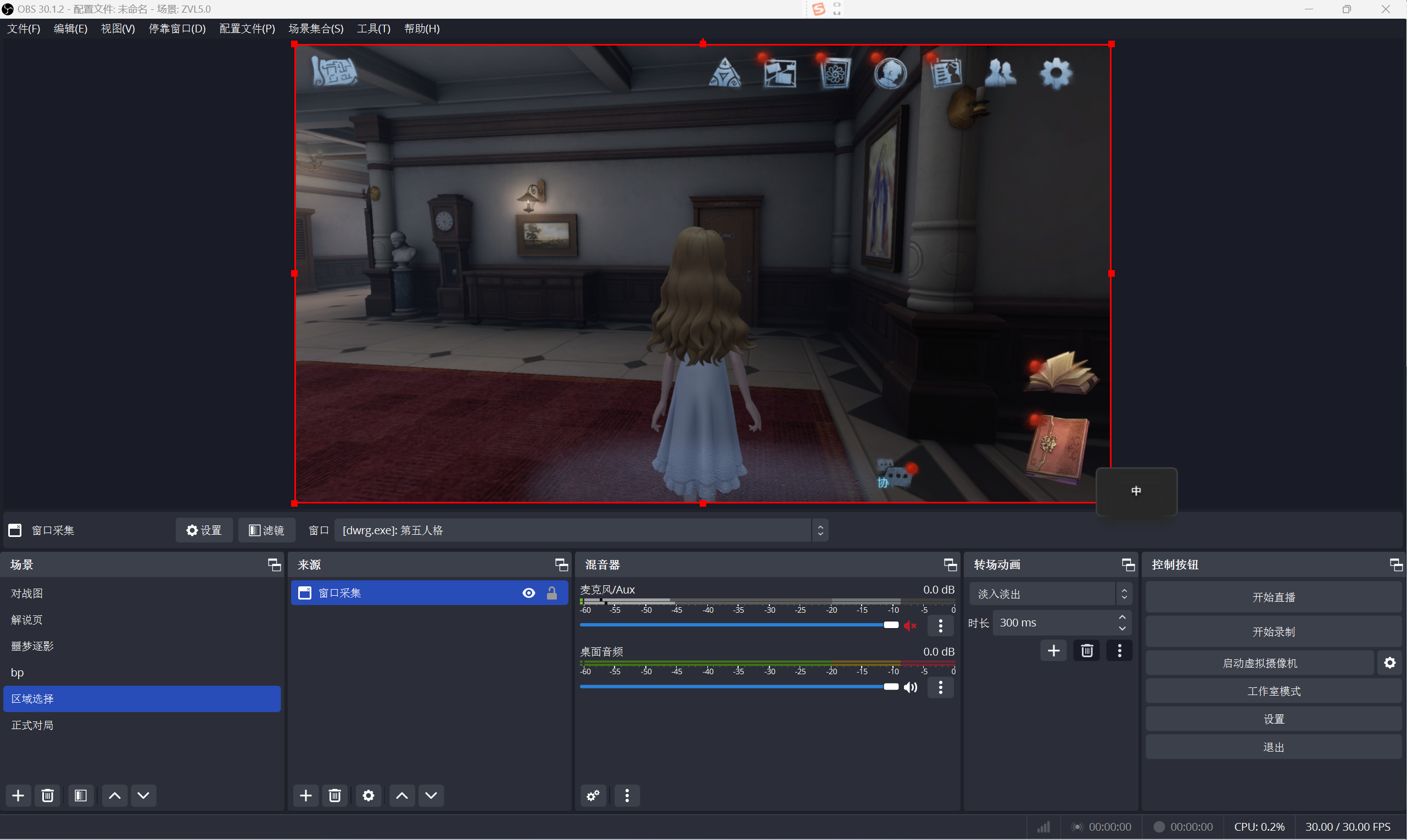1407x840 pixels.
Task: Adjust 桌面音频 volume slider
Action: click(x=739, y=687)
